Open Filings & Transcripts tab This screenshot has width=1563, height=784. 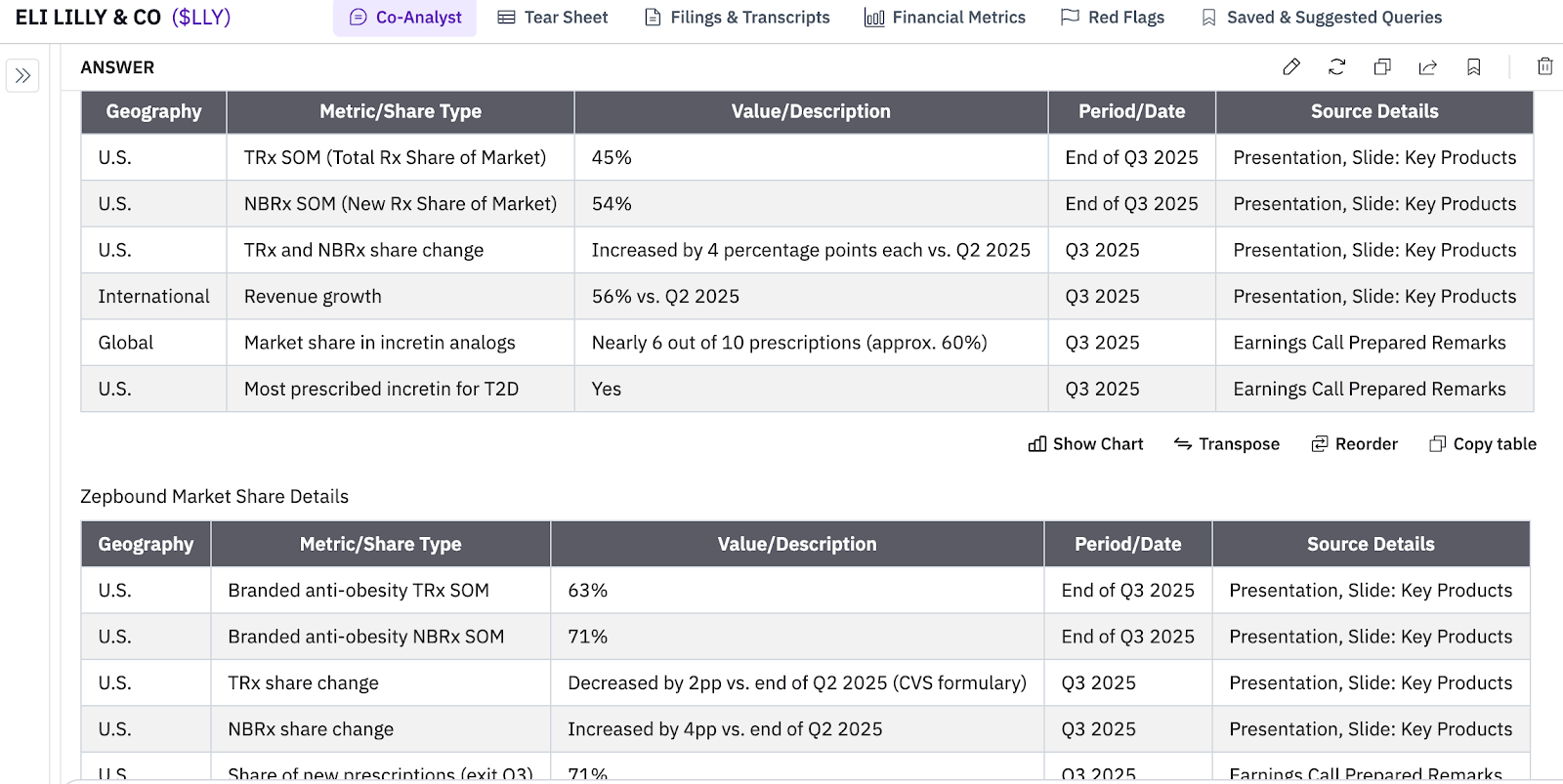tap(738, 18)
